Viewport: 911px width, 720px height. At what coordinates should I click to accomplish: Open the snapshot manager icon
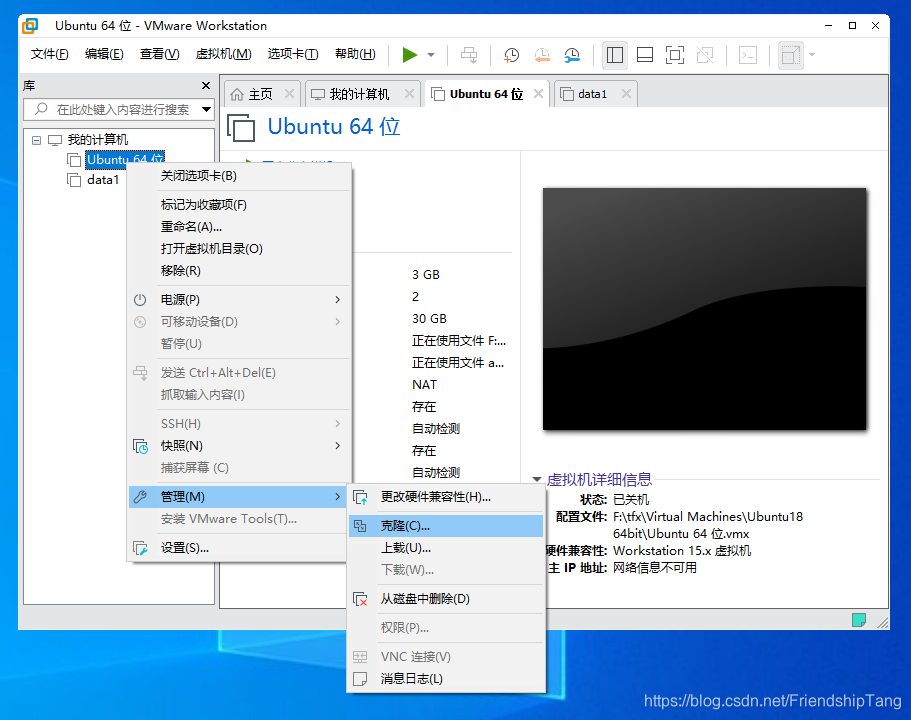(x=571, y=55)
